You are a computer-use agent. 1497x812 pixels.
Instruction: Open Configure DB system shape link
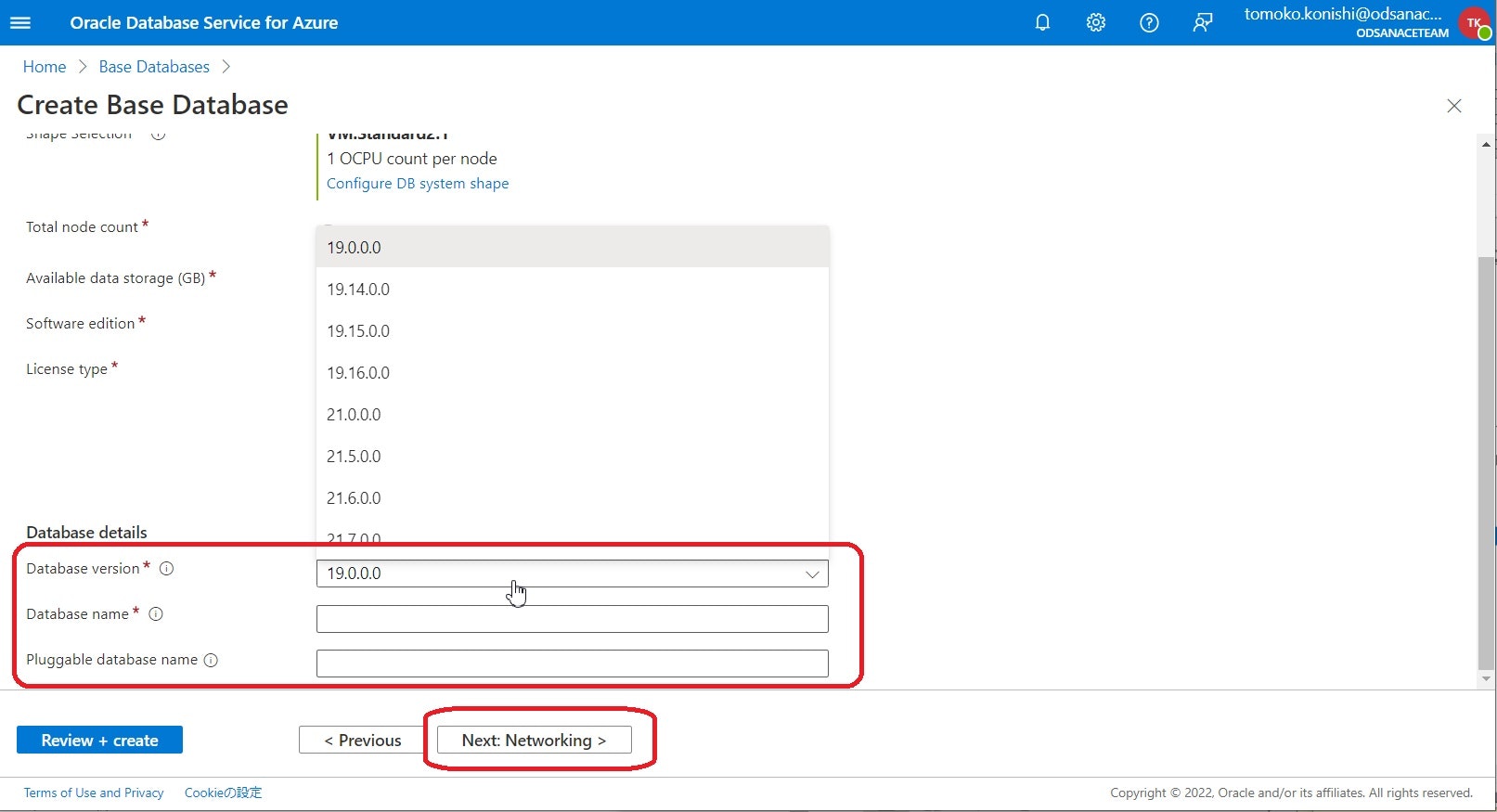[418, 184]
